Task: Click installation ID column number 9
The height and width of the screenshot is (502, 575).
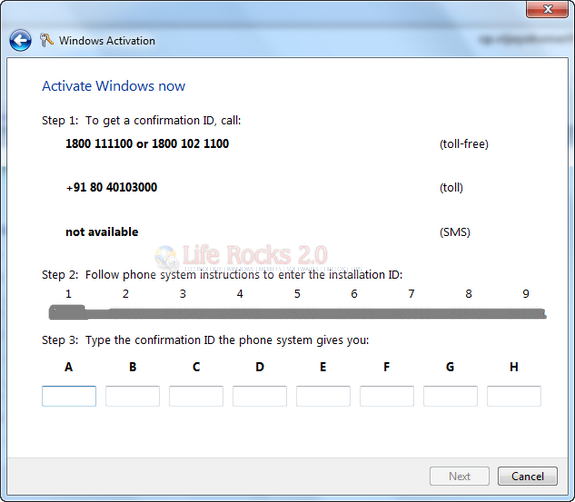Action: click(x=526, y=294)
